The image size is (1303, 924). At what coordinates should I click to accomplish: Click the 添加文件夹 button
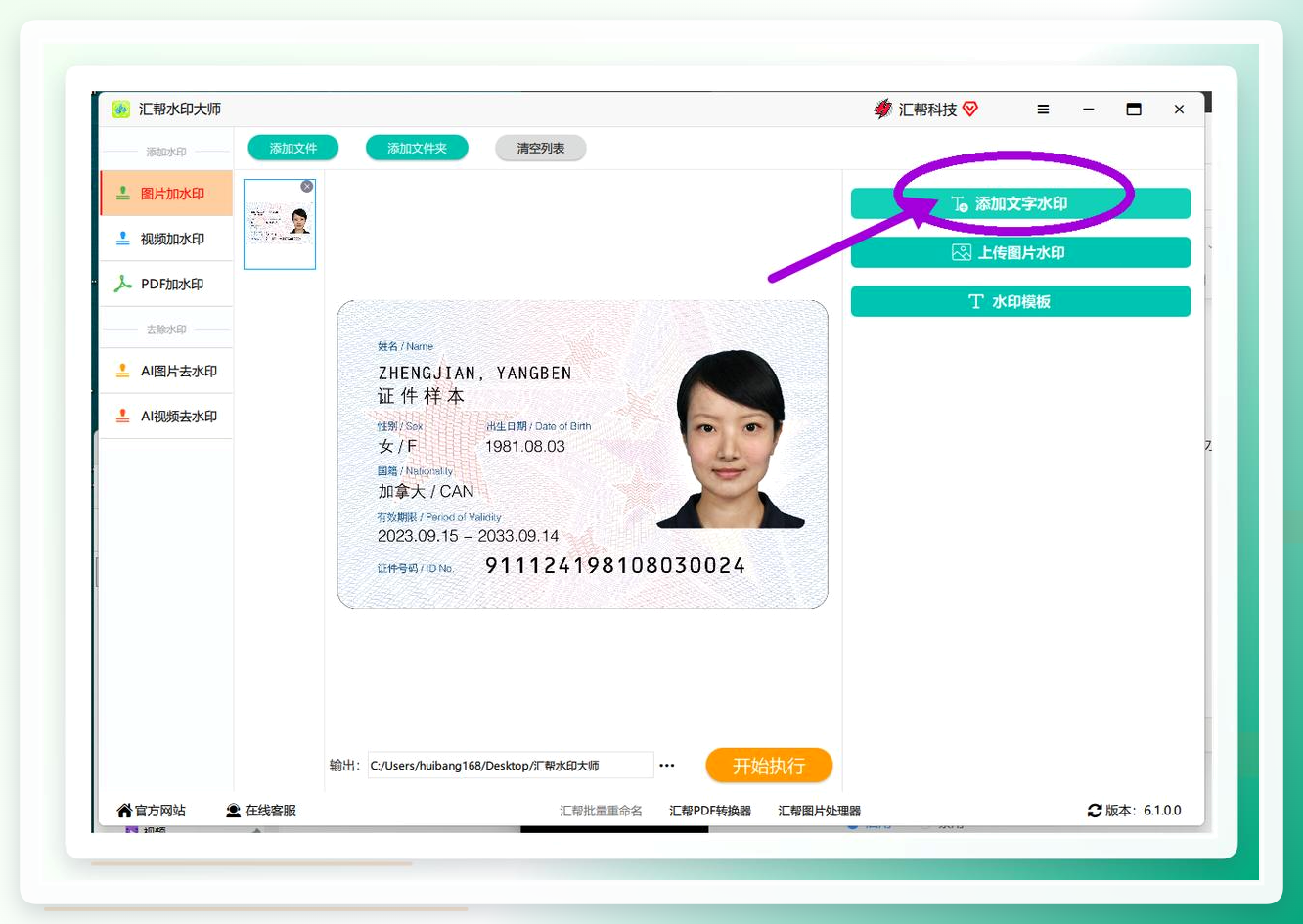(417, 148)
